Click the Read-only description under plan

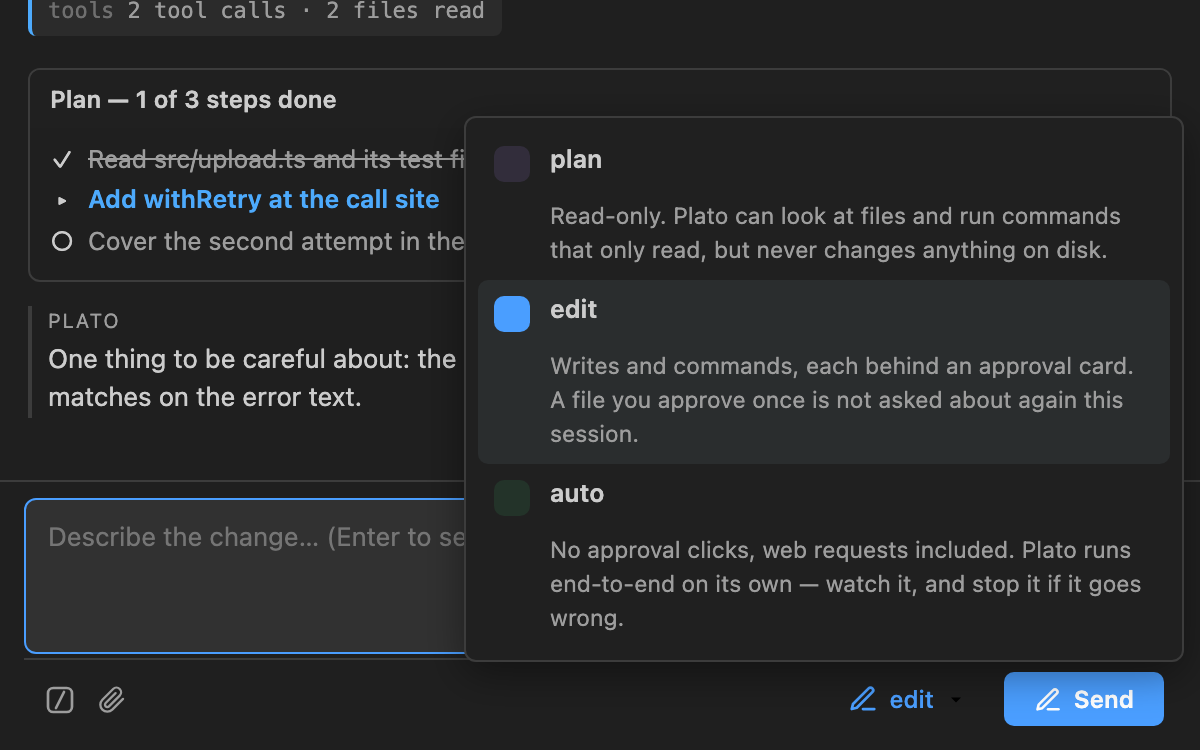click(835, 233)
